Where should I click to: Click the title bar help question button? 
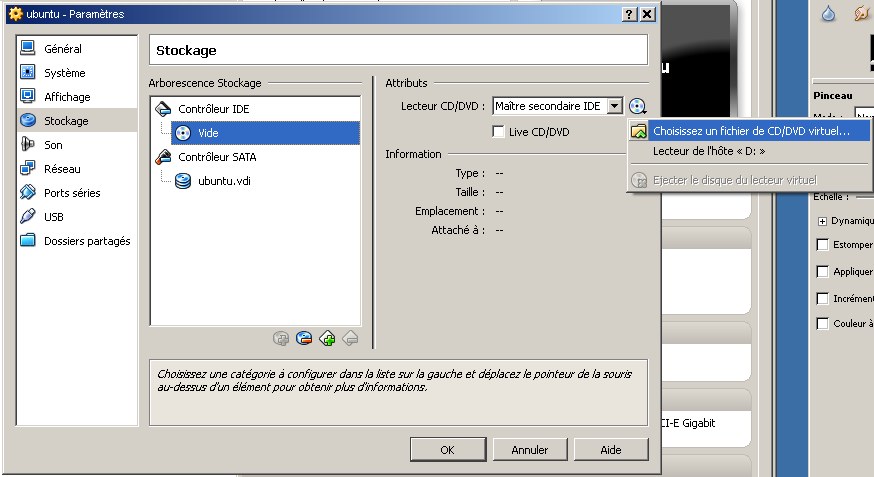pyautogui.click(x=629, y=14)
